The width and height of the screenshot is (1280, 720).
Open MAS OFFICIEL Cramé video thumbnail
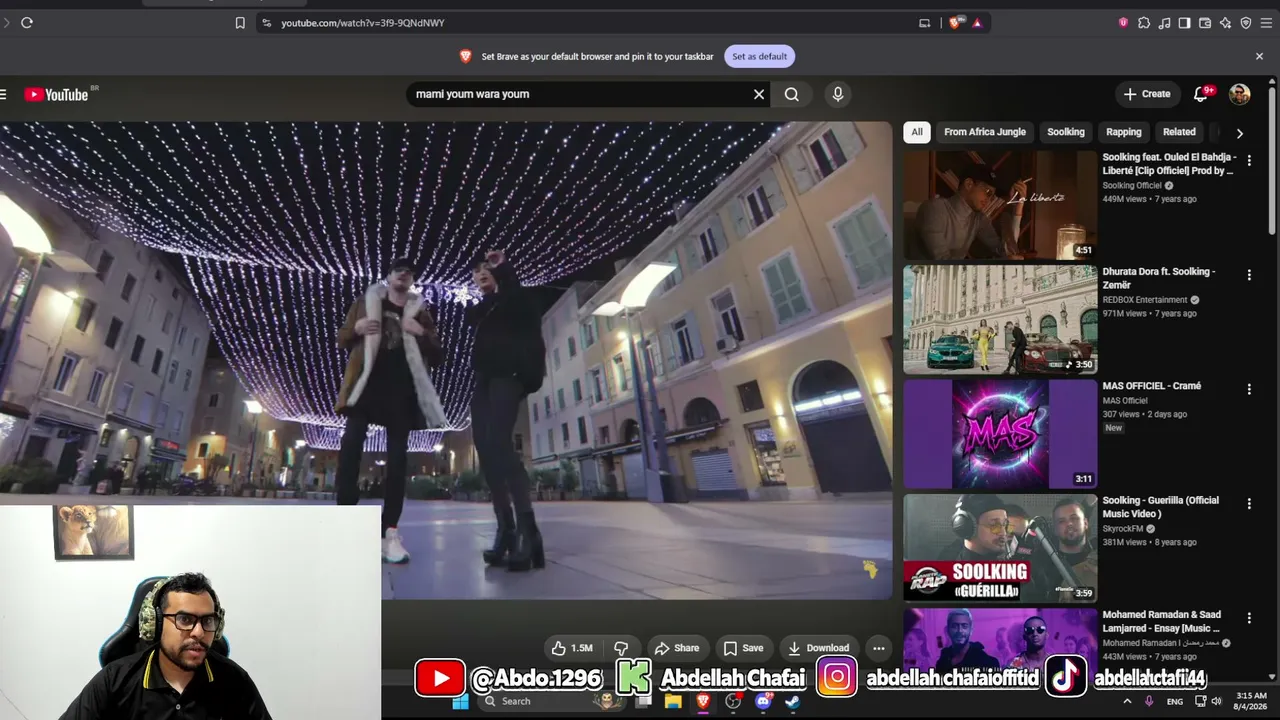click(x=1000, y=434)
